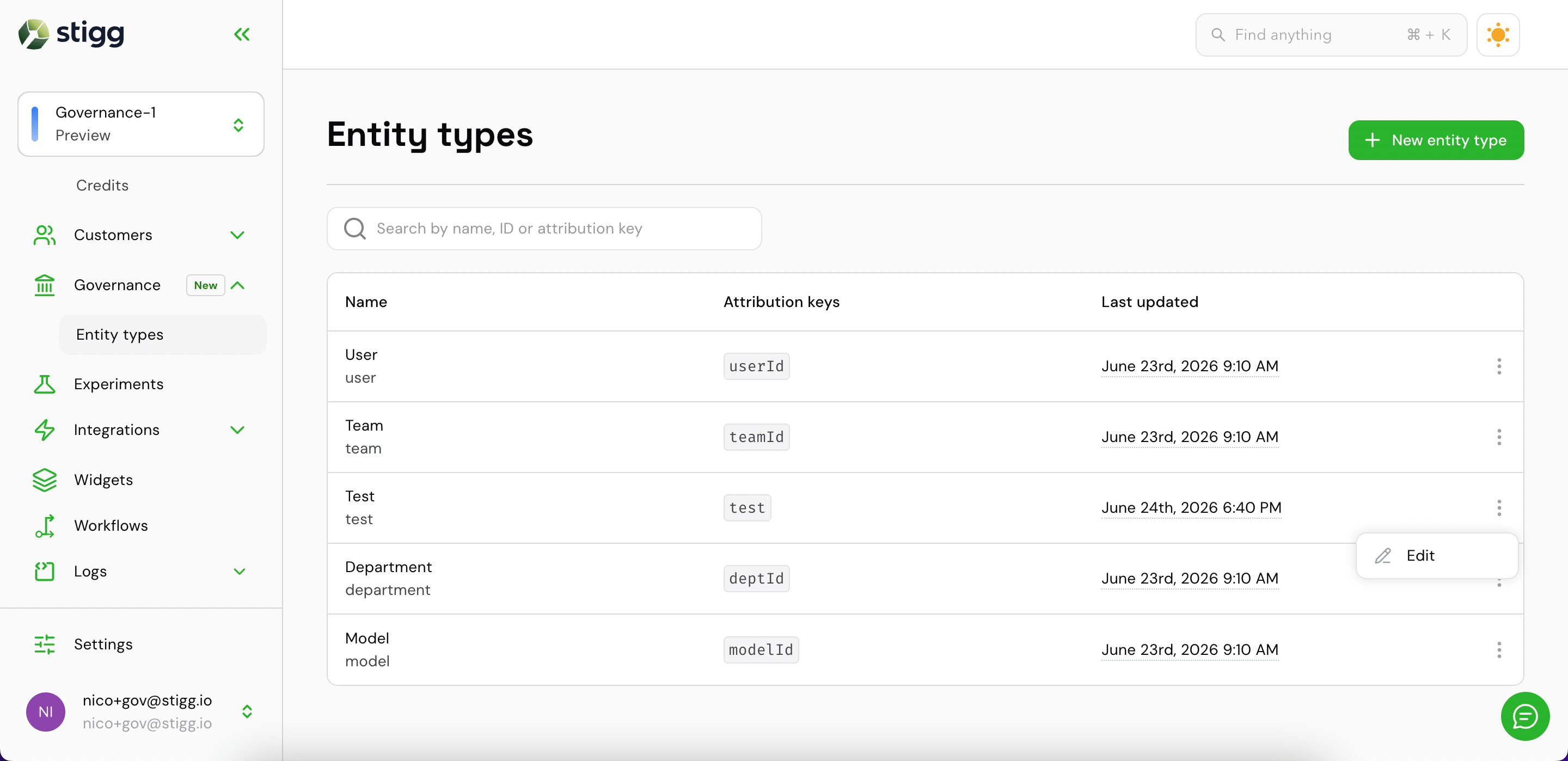The image size is (1568, 761).
Task: Open the Test entity type row
Action: pyautogui.click(x=925, y=508)
